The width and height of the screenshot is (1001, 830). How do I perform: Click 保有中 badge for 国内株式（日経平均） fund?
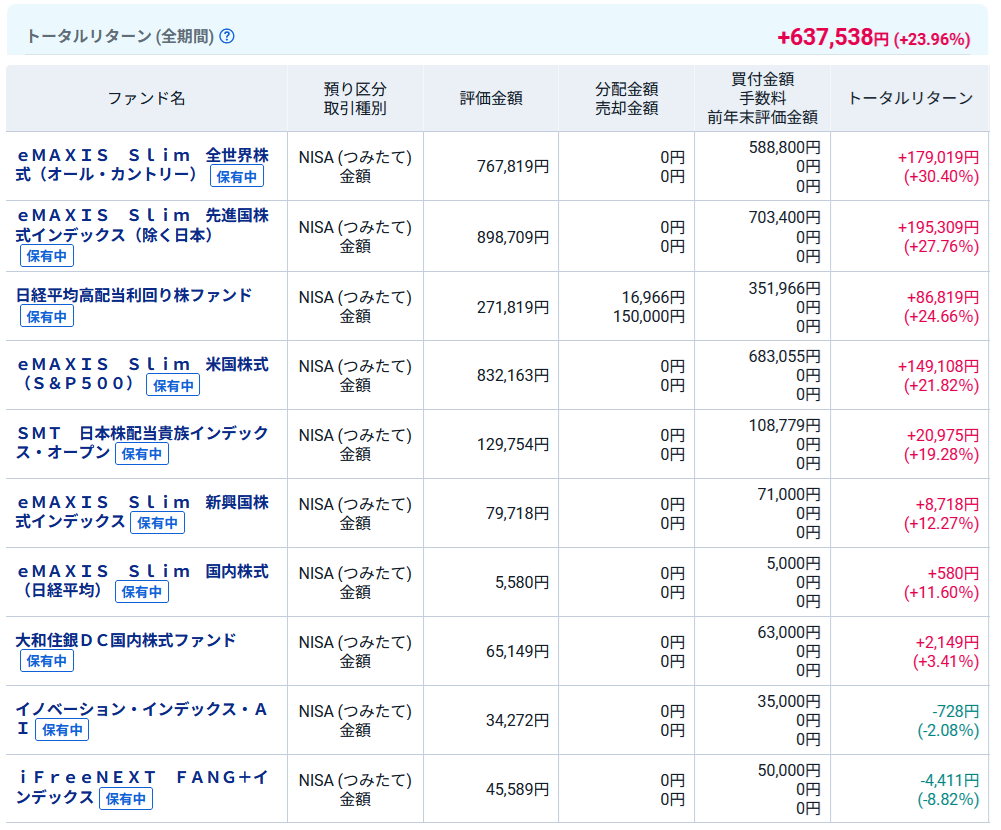coord(142,592)
